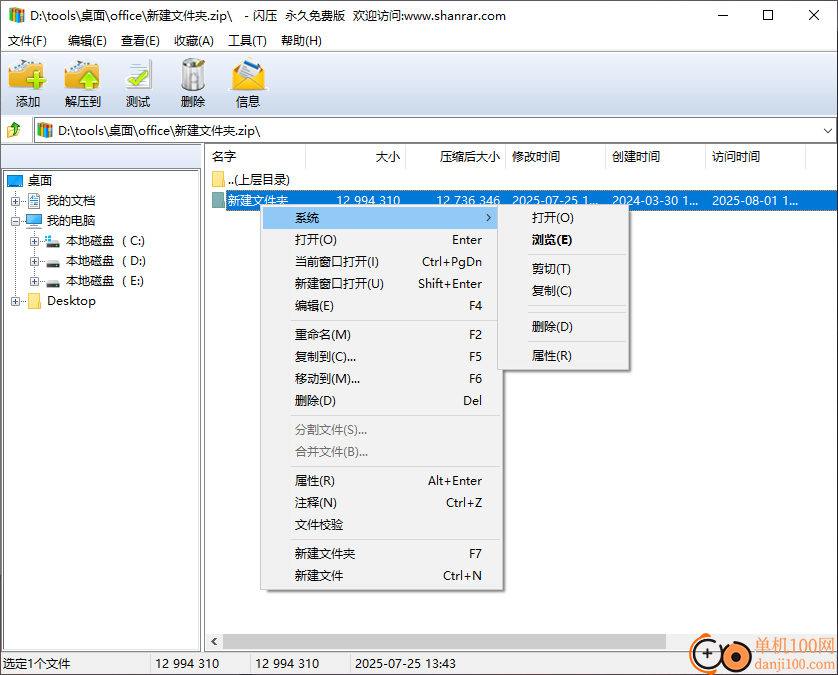Click the Delete (删除) trash can icon
The image size is (838, 675).
[x=193, y=75]
